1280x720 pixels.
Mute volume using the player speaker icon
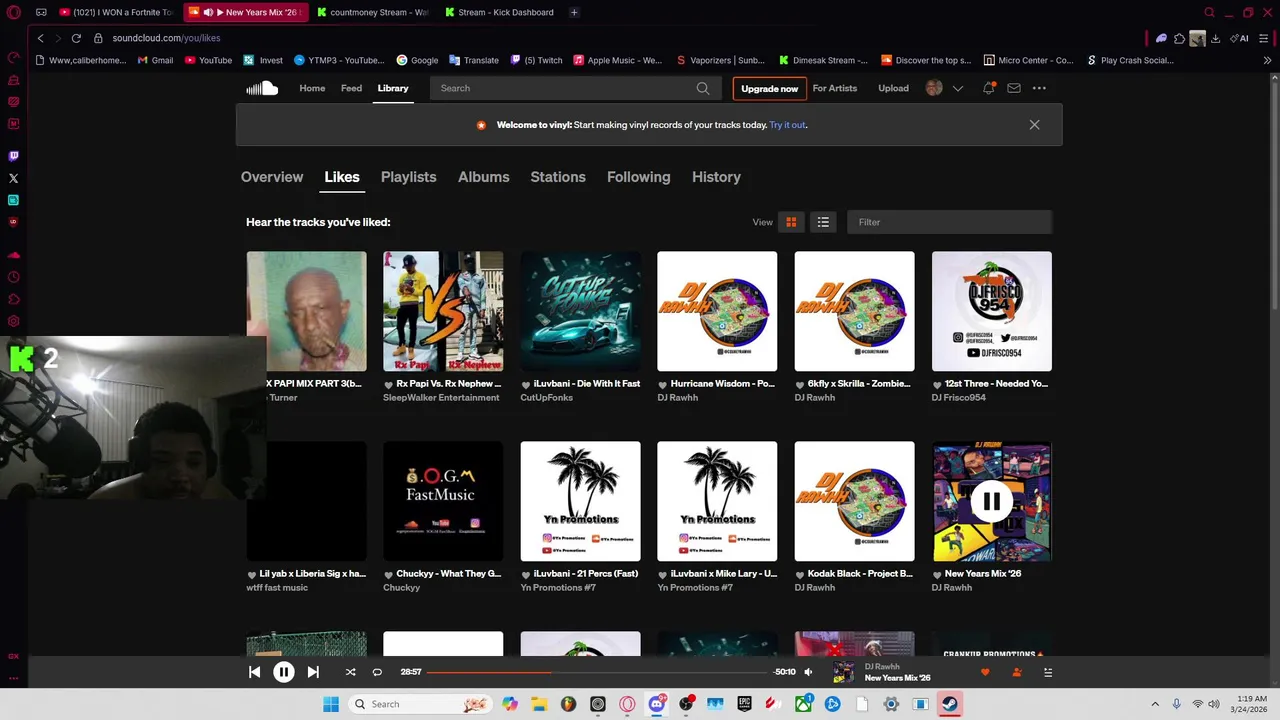click(x=808, y=672)
